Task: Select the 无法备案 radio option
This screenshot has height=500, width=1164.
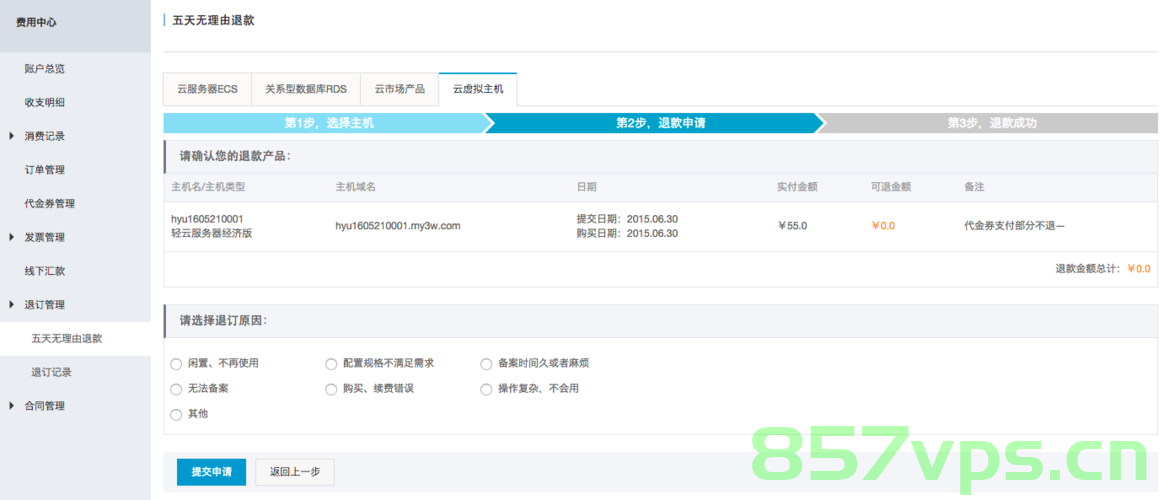Action: point(176,389)
